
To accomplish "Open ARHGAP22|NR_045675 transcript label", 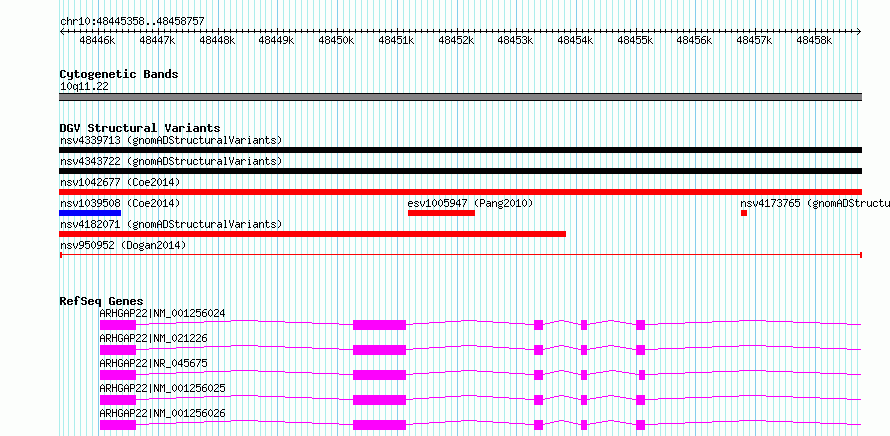I will point(153,363).
